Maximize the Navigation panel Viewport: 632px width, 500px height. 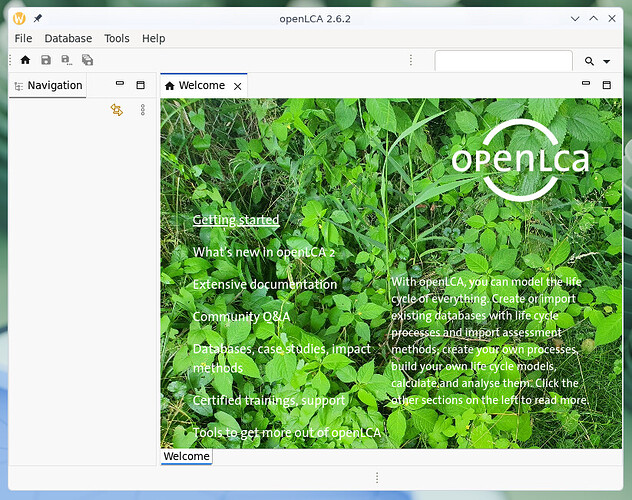(141, 85)
